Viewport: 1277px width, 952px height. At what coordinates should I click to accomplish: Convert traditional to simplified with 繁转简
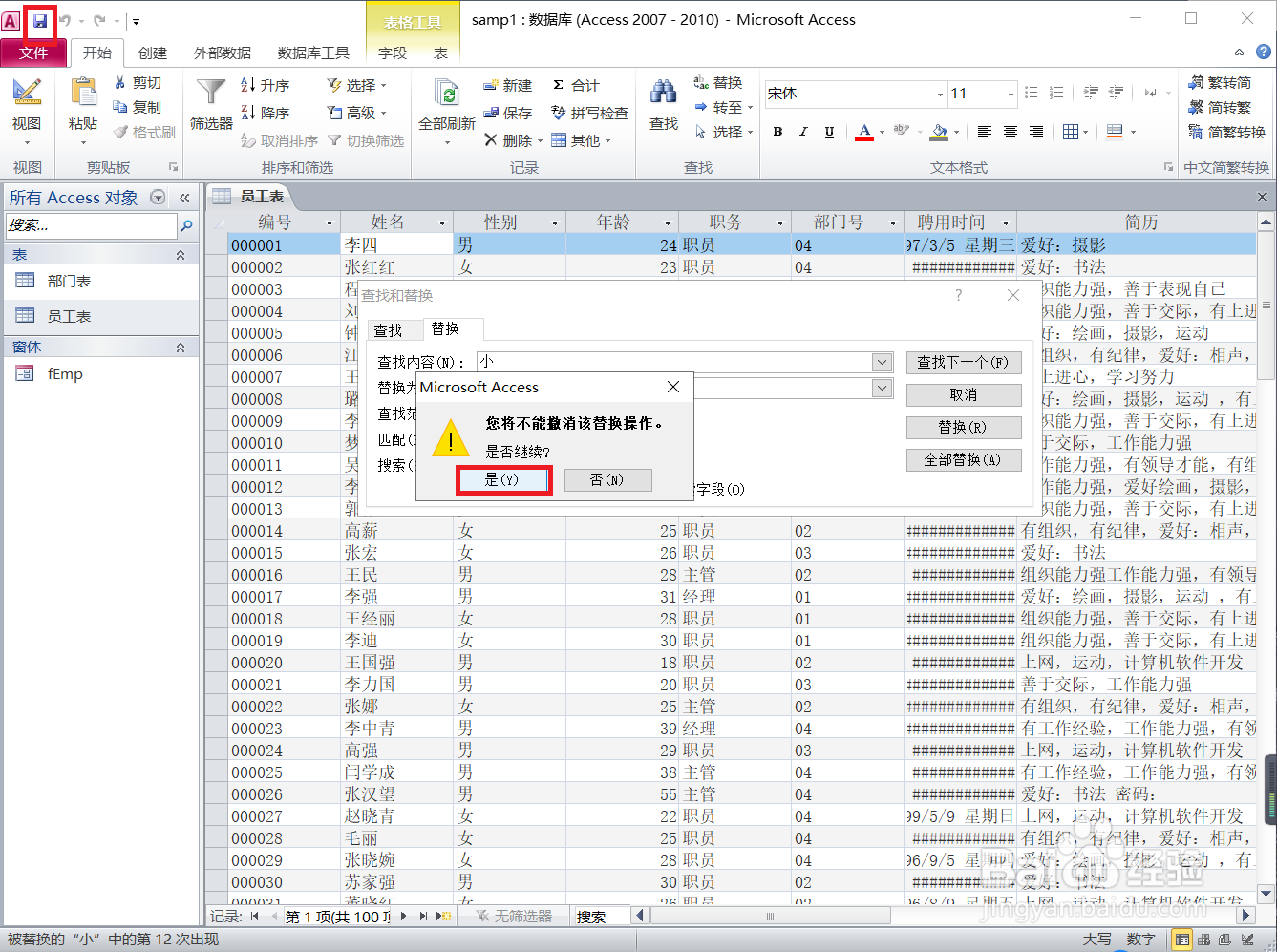click(1220, 83)
